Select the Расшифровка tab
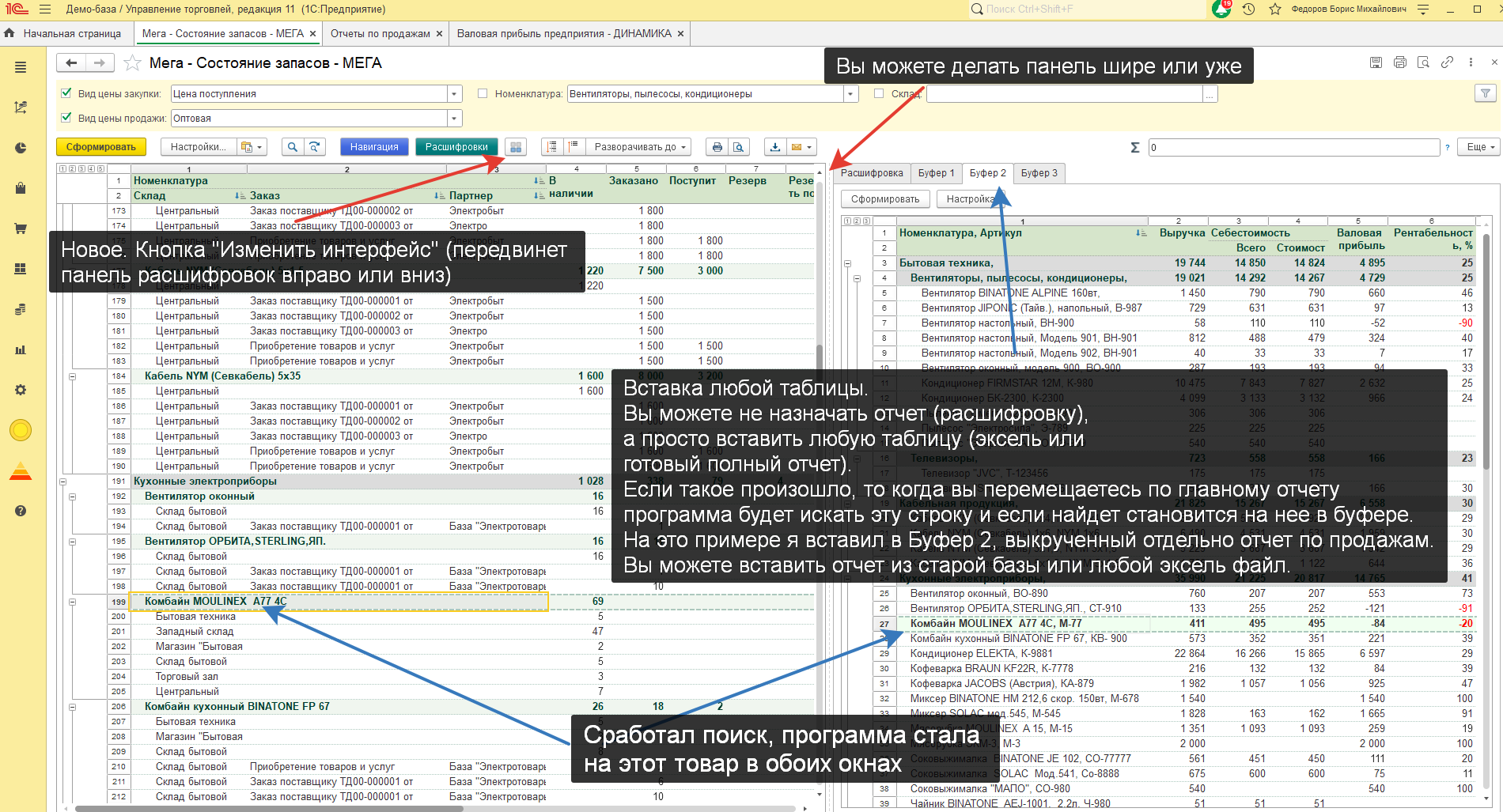 tap(872, 173)
